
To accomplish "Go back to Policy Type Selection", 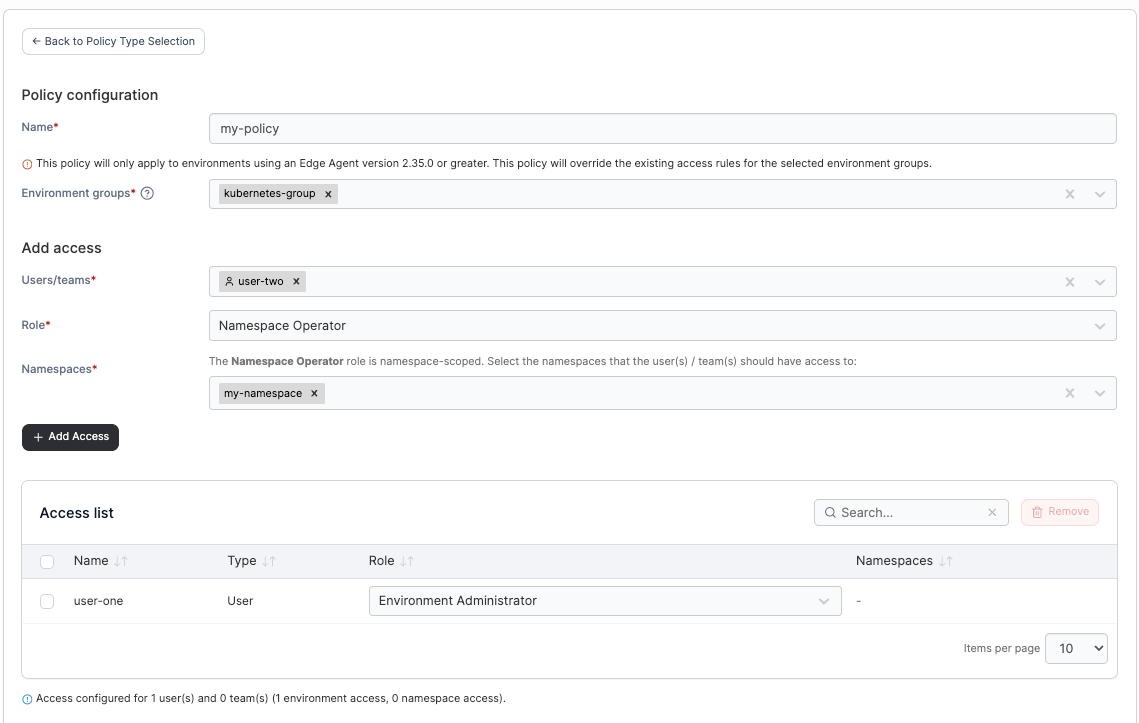I will click(x=113, y=42).
